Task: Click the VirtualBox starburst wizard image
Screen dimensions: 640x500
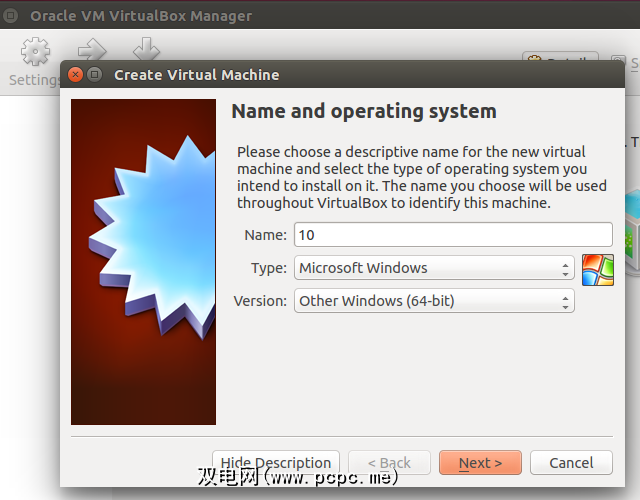Action: pos(143,262)
